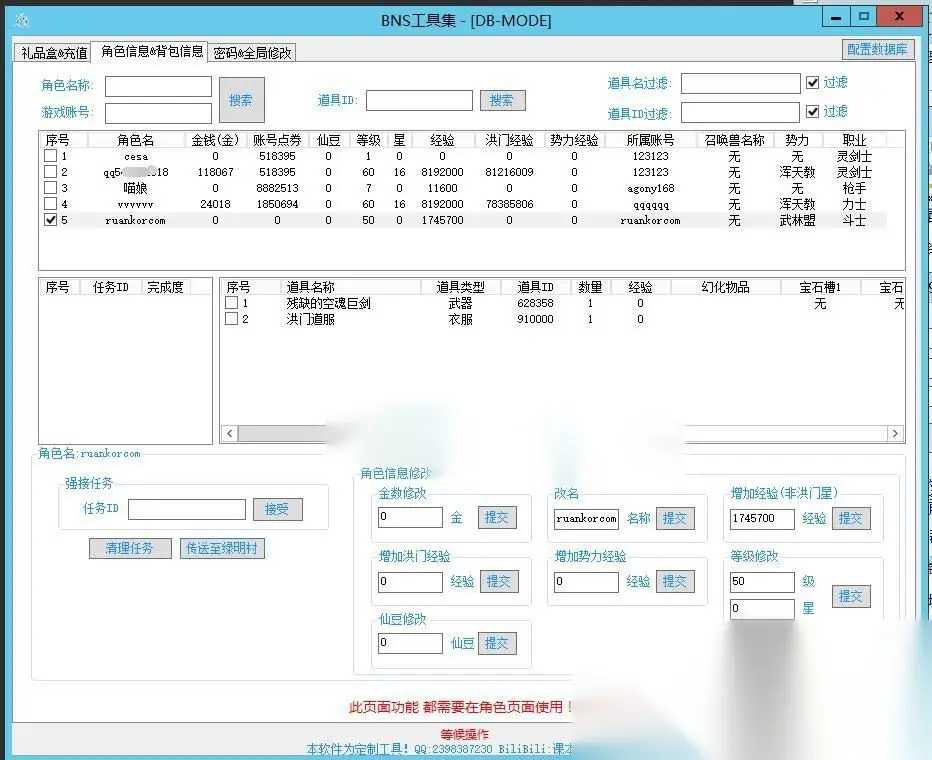Click the 任务ID input under 强接任务
This screenshot has height=760, width=932.
[187, 509]
